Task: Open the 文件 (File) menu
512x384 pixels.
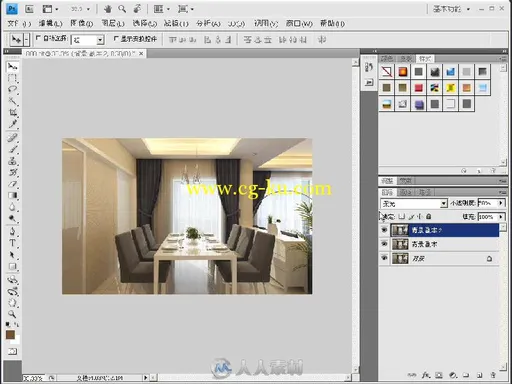Action: [x=19, y=23]
